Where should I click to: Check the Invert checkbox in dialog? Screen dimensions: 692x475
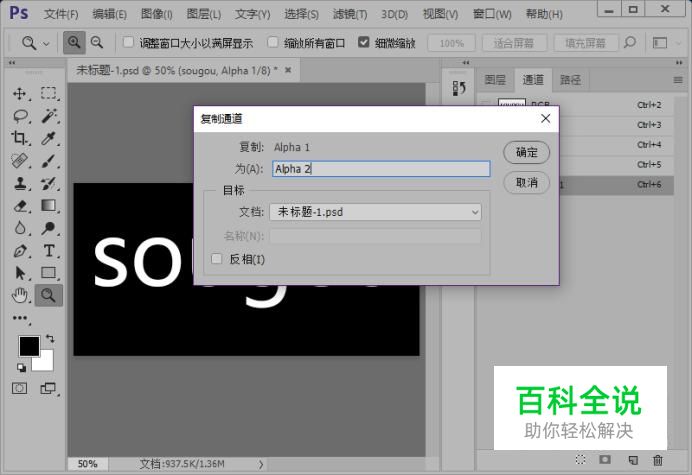pyautogui.click(x=216, y=259)
